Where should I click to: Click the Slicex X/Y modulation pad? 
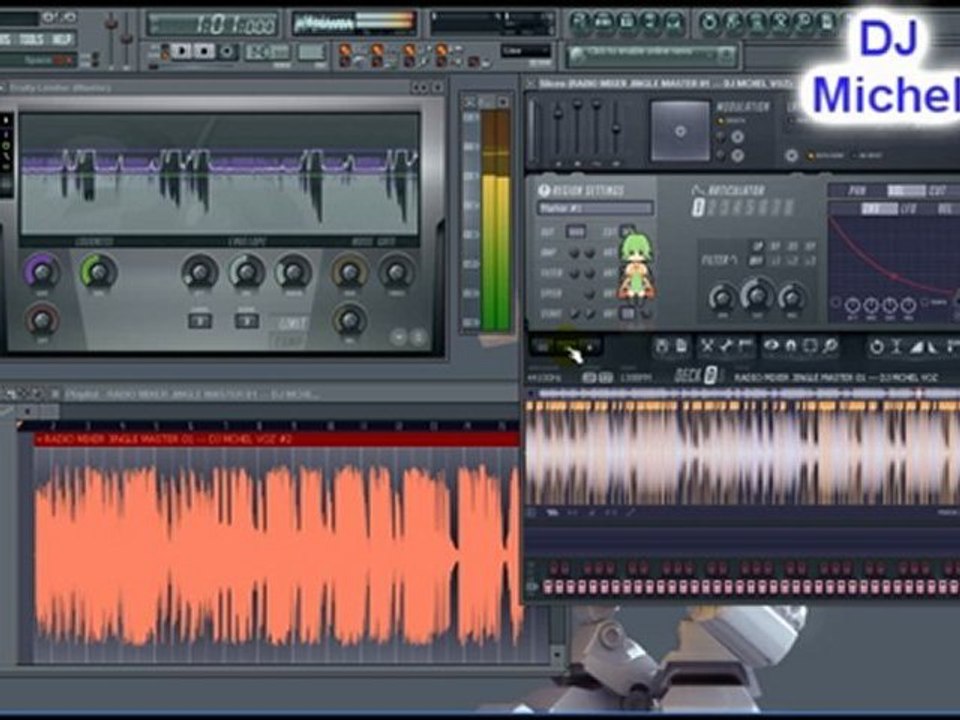point(680,132)
